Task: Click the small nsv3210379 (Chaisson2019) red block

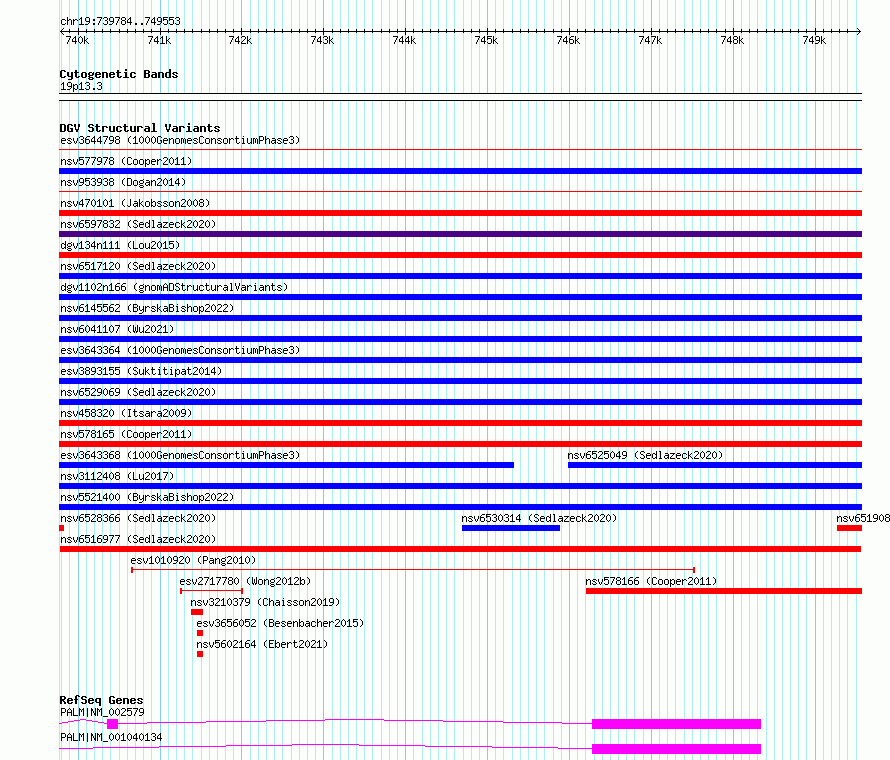Action: 197,612
